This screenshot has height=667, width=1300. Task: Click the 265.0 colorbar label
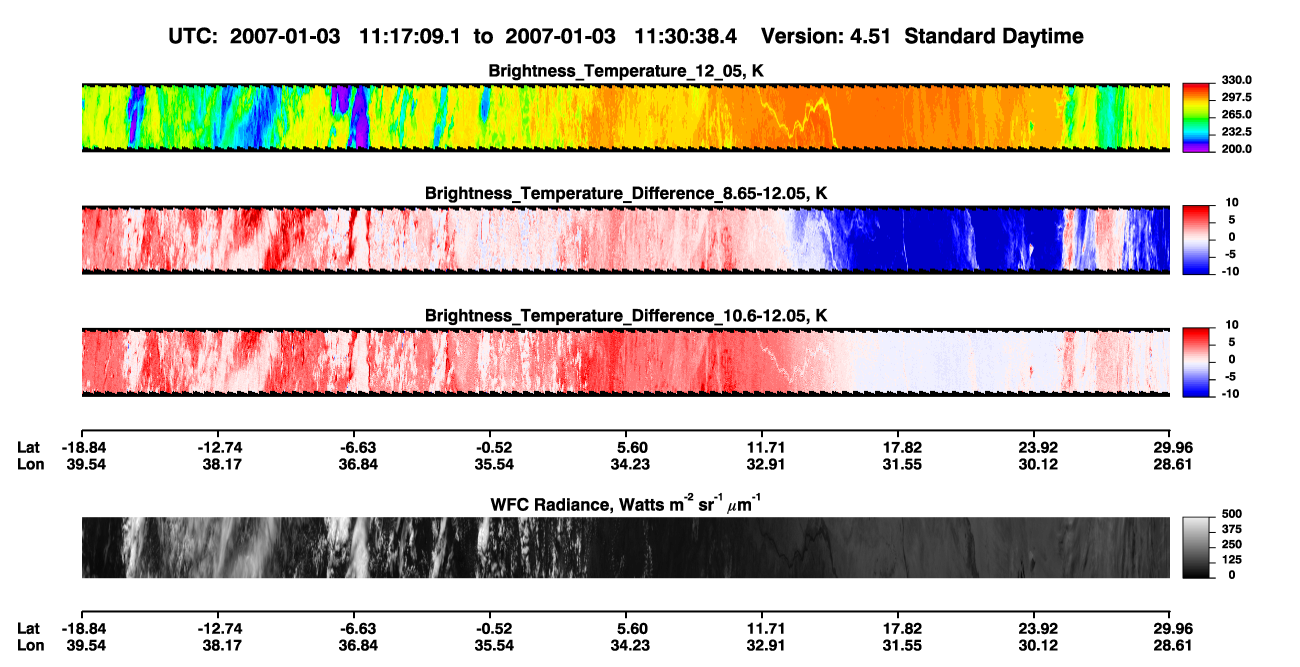(x=1237, y=114)
